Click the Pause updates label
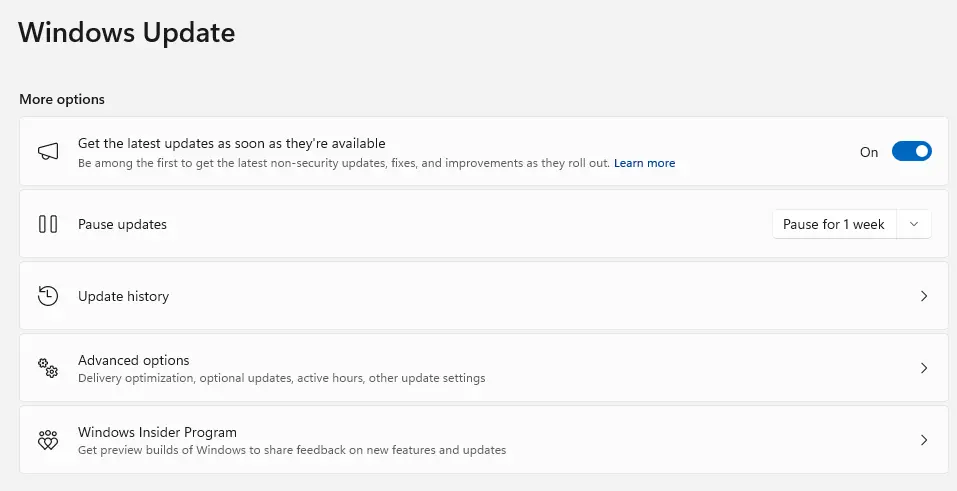This screenshot has width=957, height=491. tap(122, 224)
